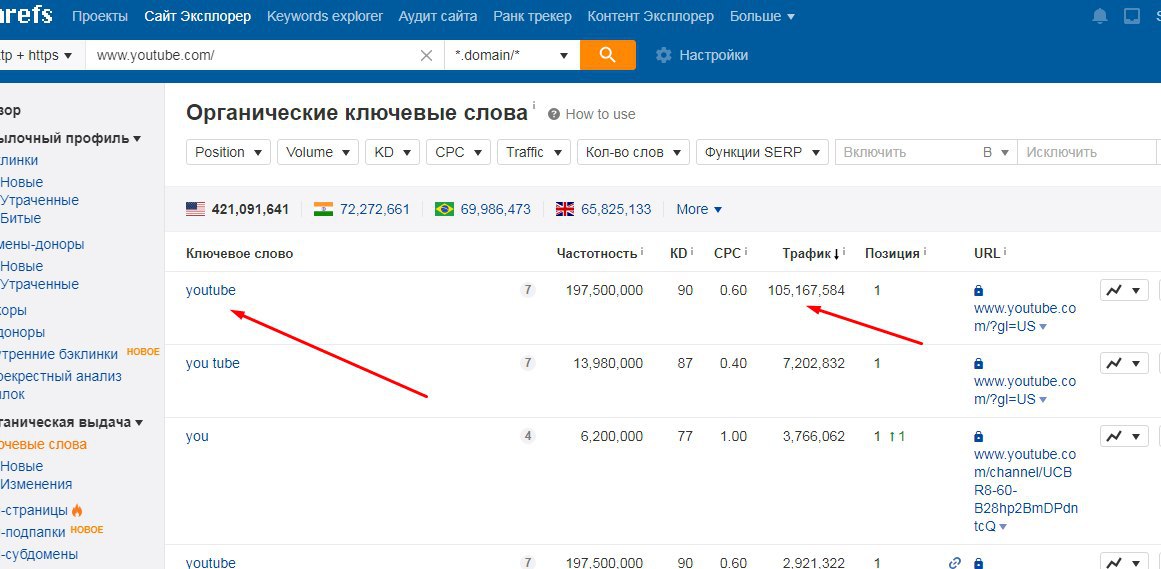The height and width of the screenshot is (569, 1161).
Task: Click the How to use question mark icon
Action: pos(554,114)
